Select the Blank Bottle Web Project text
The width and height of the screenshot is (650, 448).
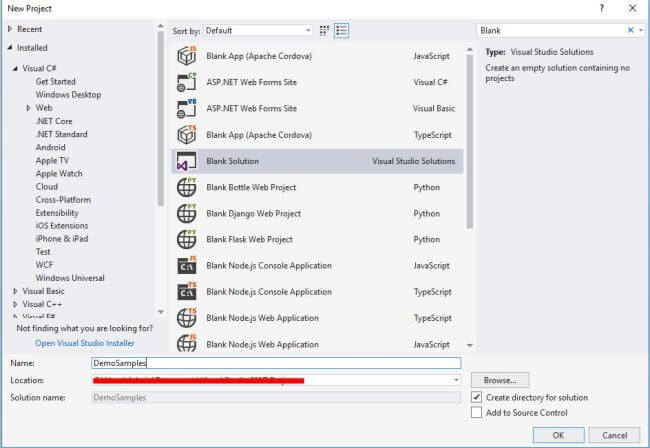coord(251,187)
